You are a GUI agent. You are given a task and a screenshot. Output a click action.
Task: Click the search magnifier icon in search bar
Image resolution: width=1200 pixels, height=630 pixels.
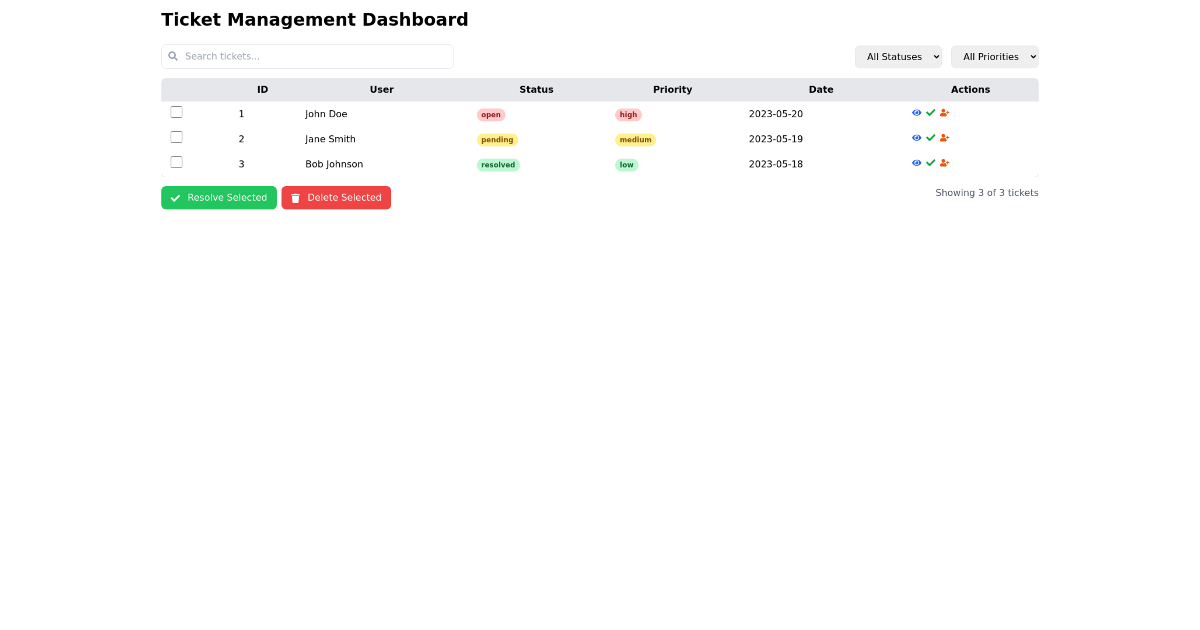point(173,56)
